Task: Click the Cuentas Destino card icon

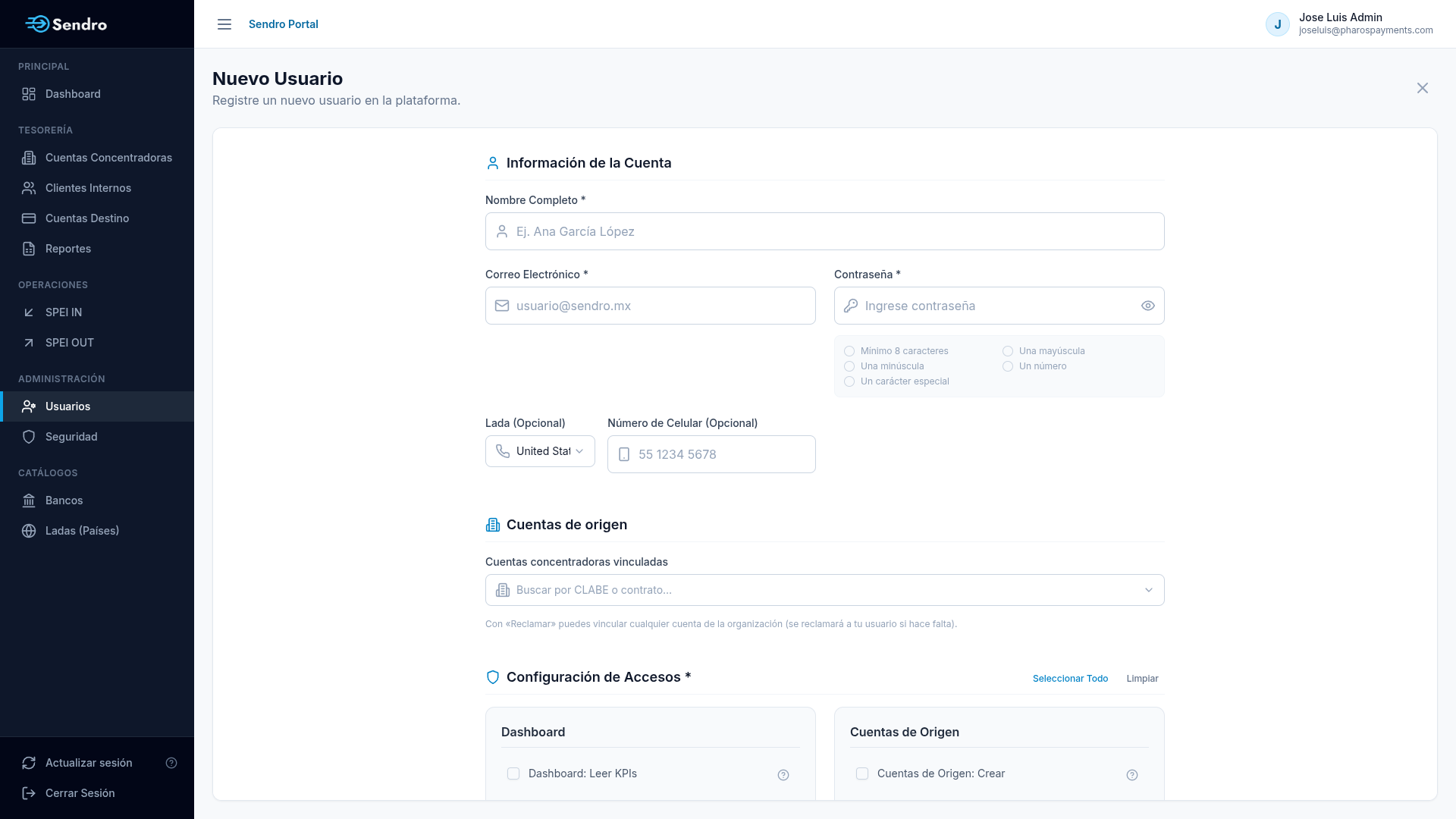Action: (x=29, y=218)
